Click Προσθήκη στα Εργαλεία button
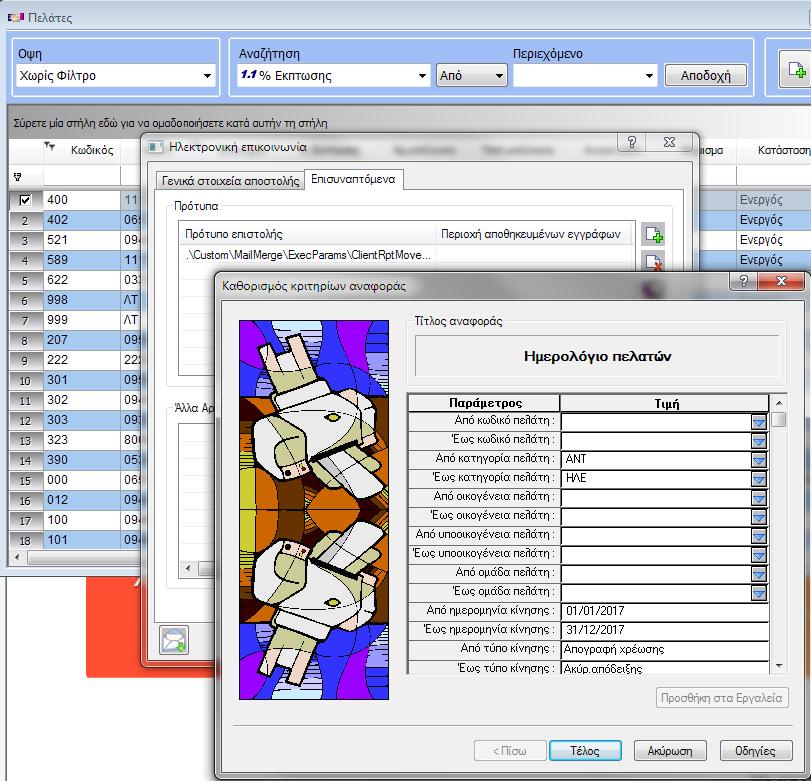 (x=722, y=698)
